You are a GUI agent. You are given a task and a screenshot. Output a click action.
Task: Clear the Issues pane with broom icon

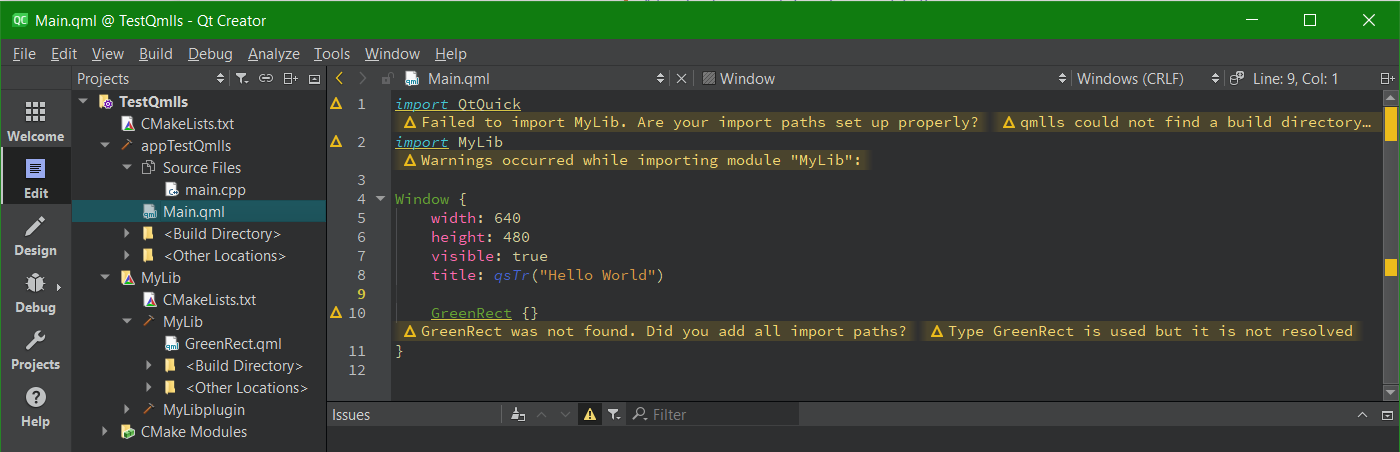(x=517, y=414)
